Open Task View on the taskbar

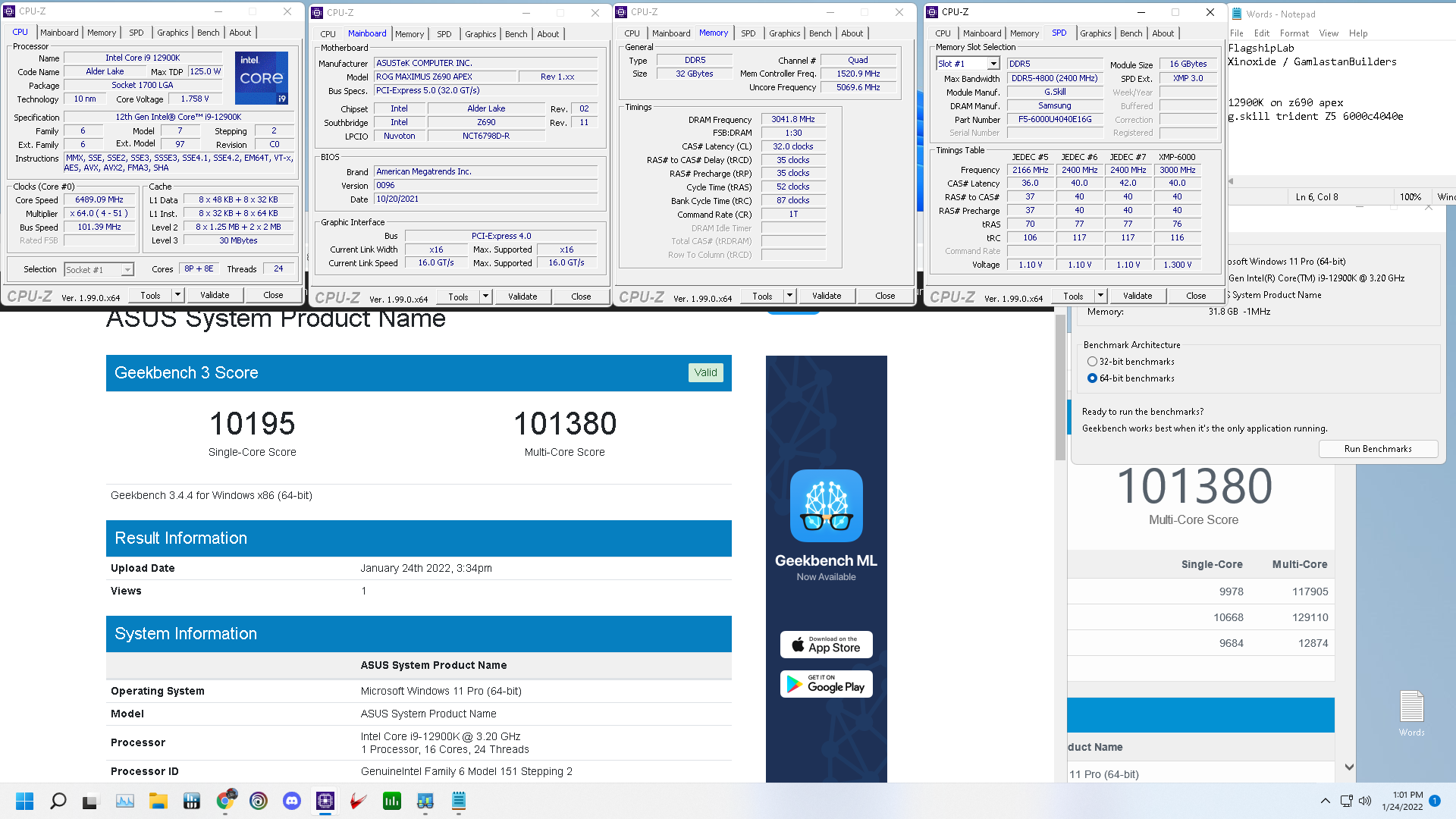point(90,801)
